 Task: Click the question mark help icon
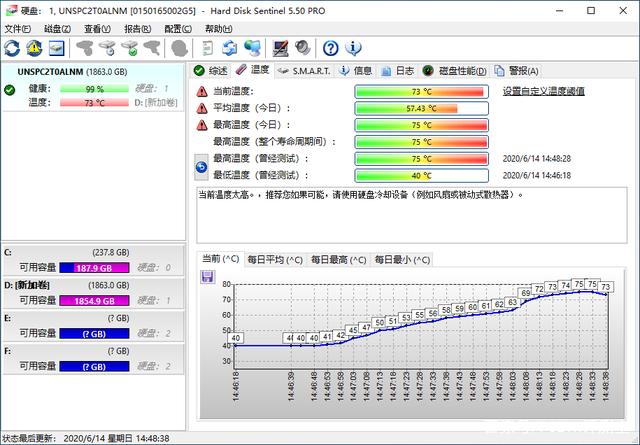pyautogui.click(x=331, y=48)
